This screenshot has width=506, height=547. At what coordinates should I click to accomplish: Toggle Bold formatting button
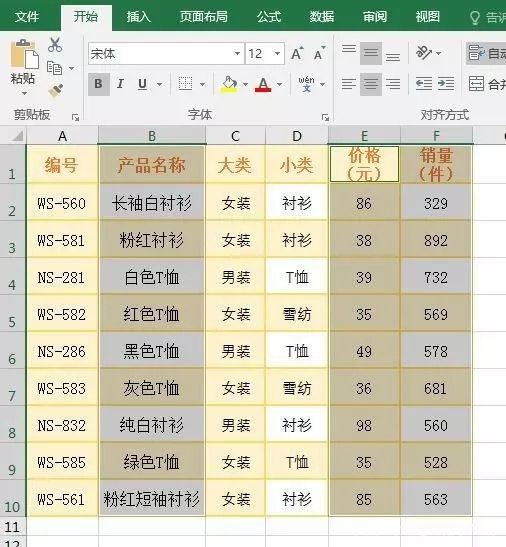click(98, 84)
